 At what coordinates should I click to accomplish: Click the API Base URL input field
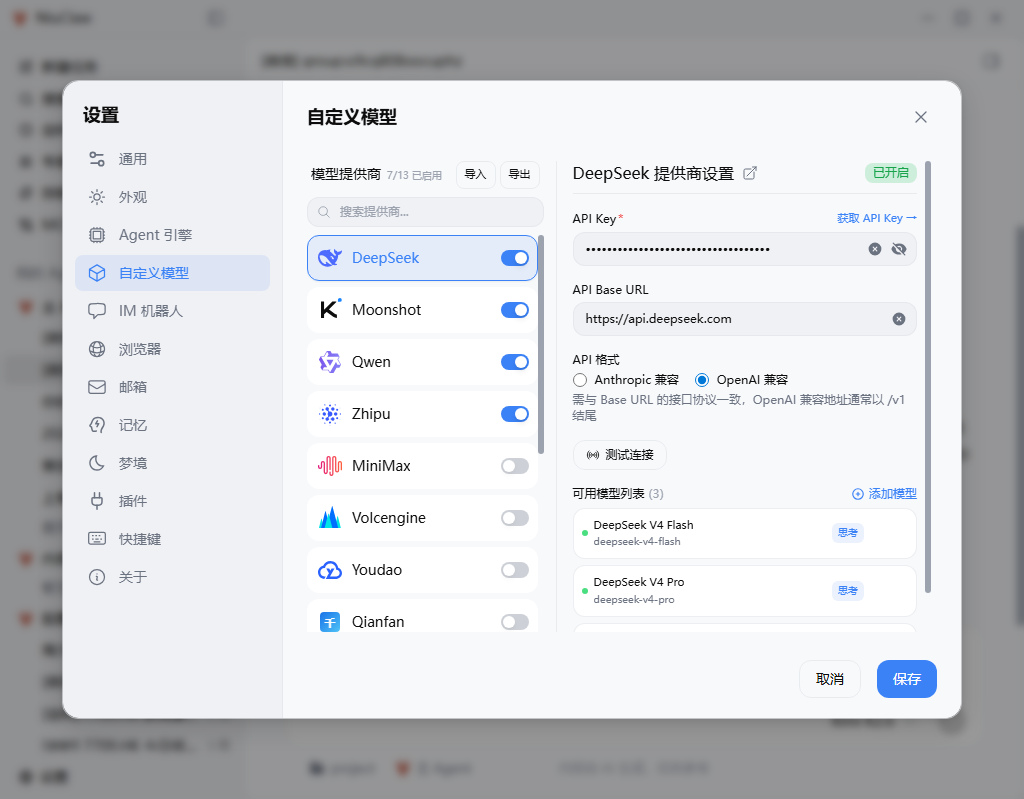[x=744, y=319]
